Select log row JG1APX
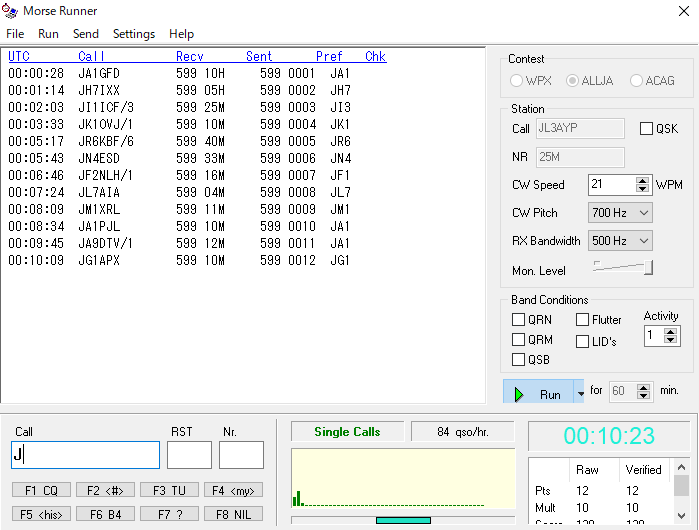The height and width of the screenshot is (530, 699). click(179, 260)
